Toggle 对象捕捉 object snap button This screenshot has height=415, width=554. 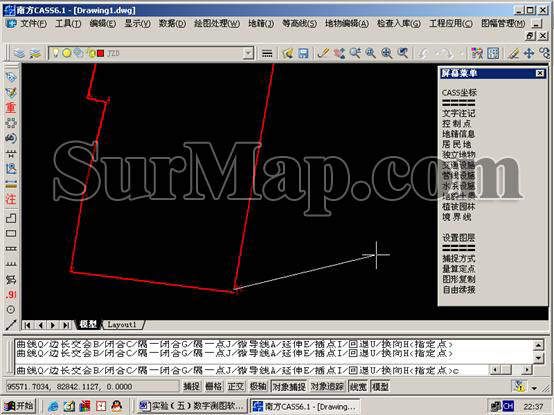click(289, 387)
